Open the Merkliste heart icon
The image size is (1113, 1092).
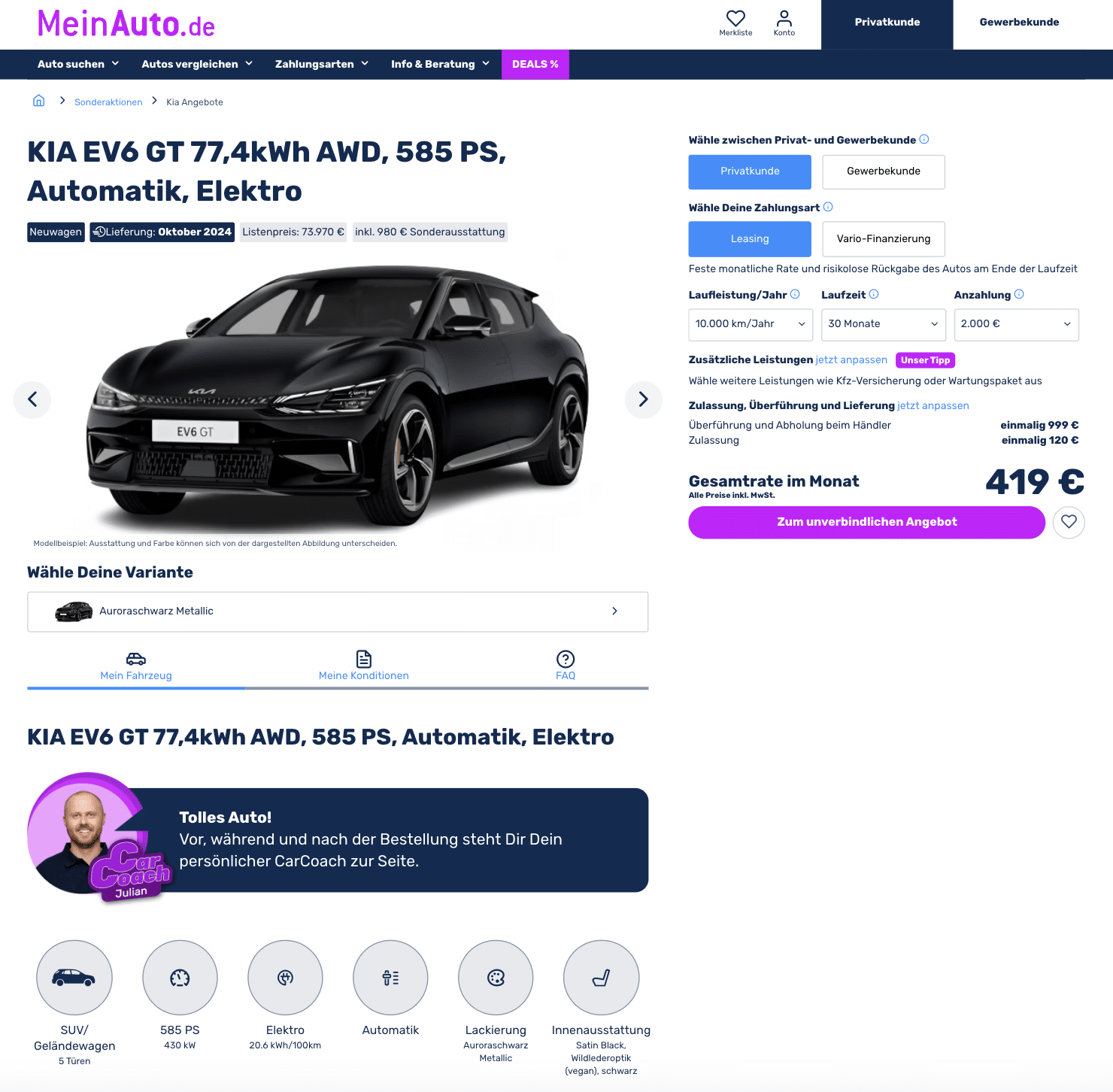click(735, 23)
